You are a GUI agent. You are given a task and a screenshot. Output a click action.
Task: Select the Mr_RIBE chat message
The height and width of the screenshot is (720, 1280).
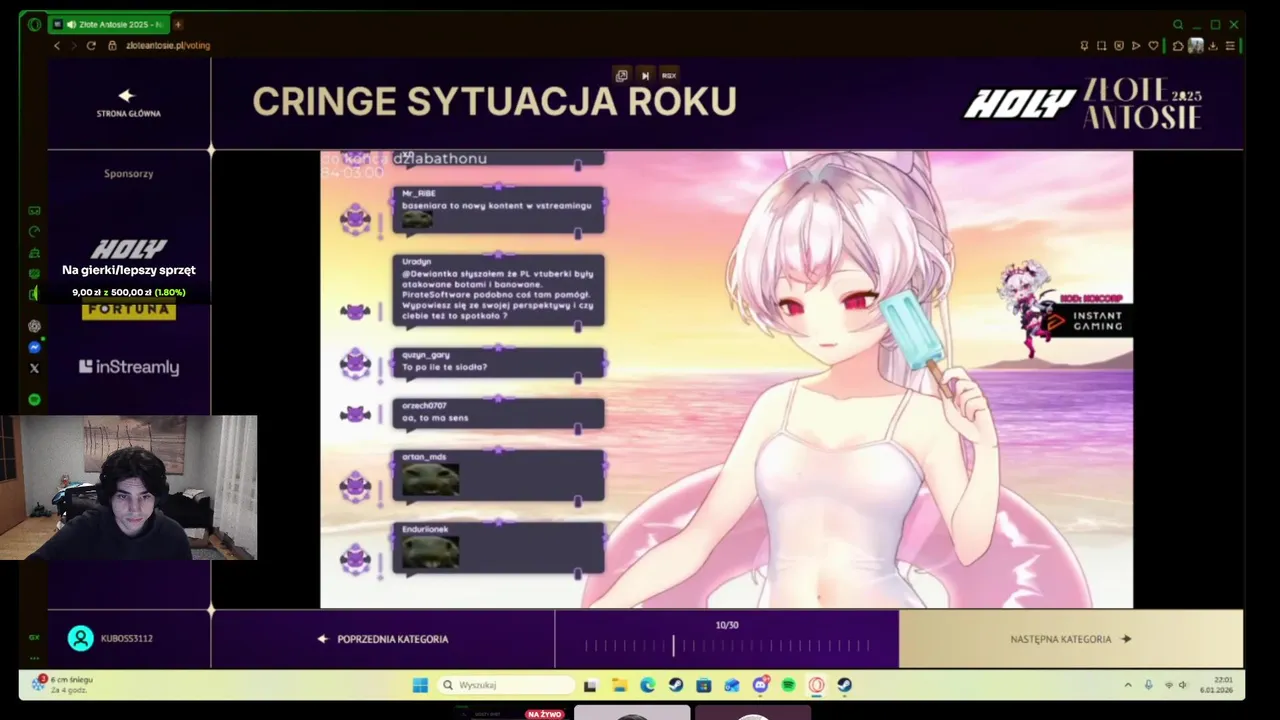pos(498,209)
